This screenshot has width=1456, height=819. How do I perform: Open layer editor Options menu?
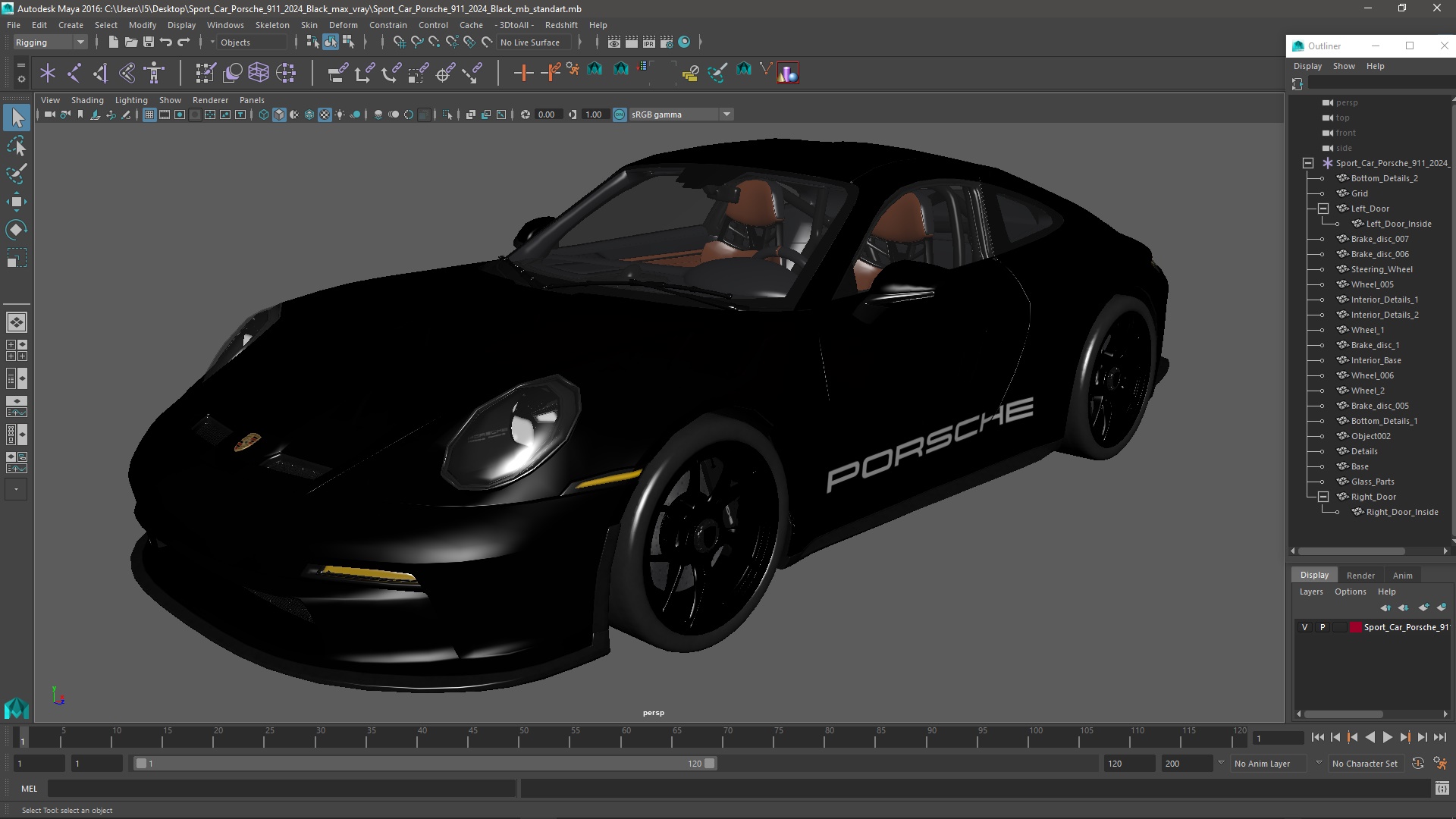point(1350,591)
